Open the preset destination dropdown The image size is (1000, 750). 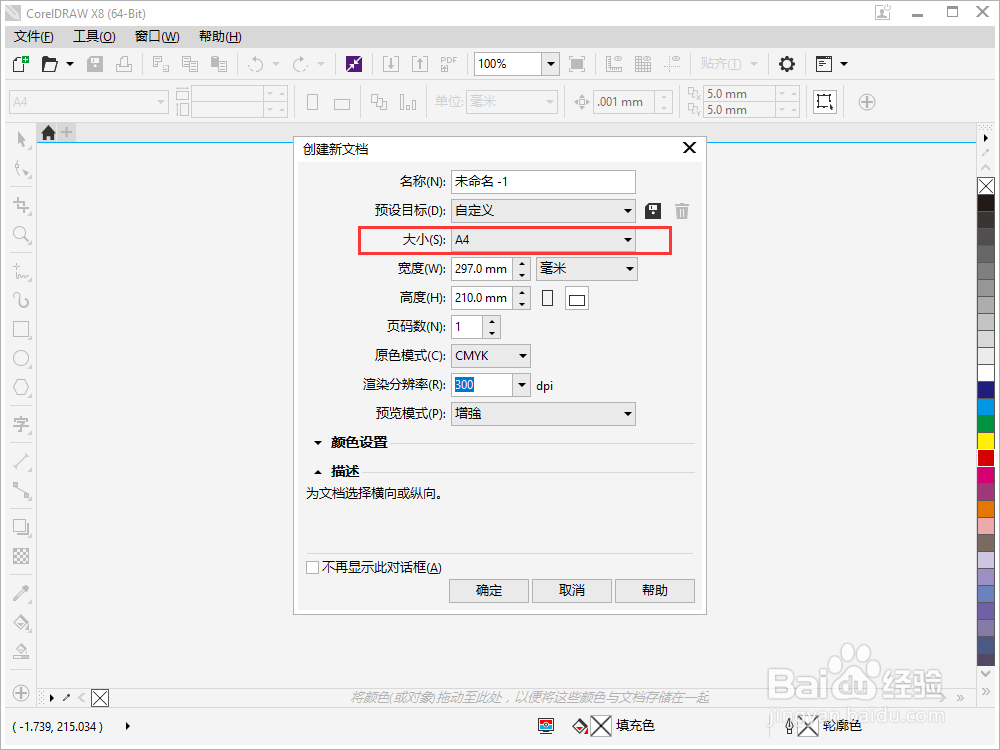pyautogui.click(x=543, y=211)
